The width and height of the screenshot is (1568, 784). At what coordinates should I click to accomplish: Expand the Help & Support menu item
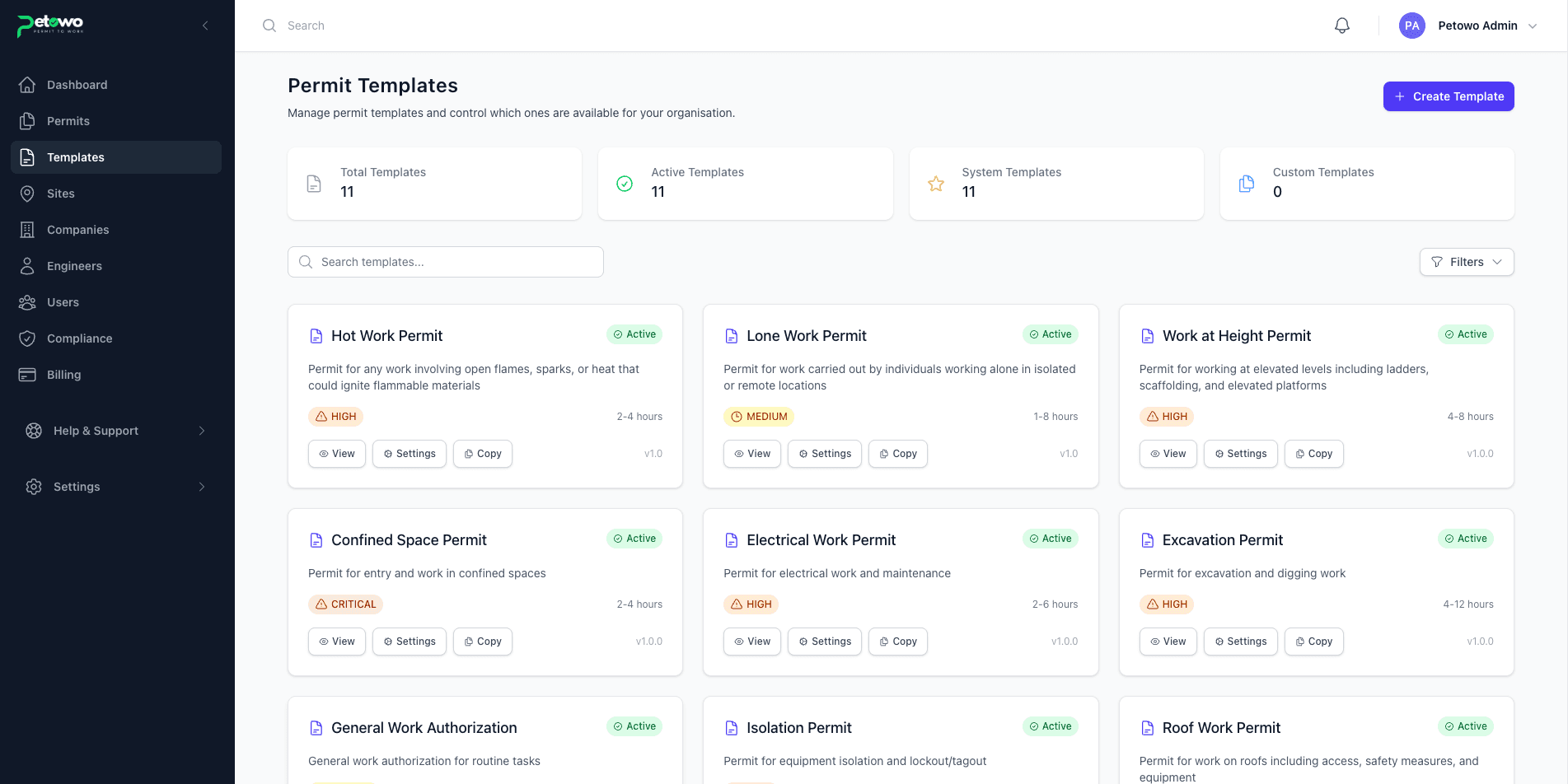(x=115, y=430)
